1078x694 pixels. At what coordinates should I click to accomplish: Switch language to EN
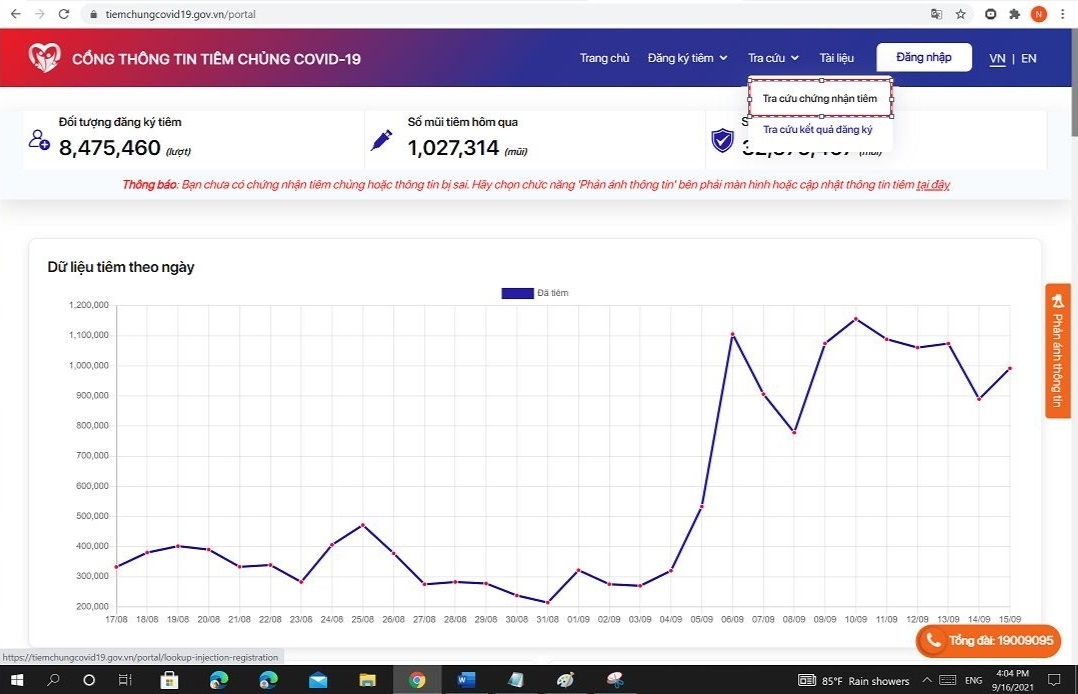pos(1028,58)
